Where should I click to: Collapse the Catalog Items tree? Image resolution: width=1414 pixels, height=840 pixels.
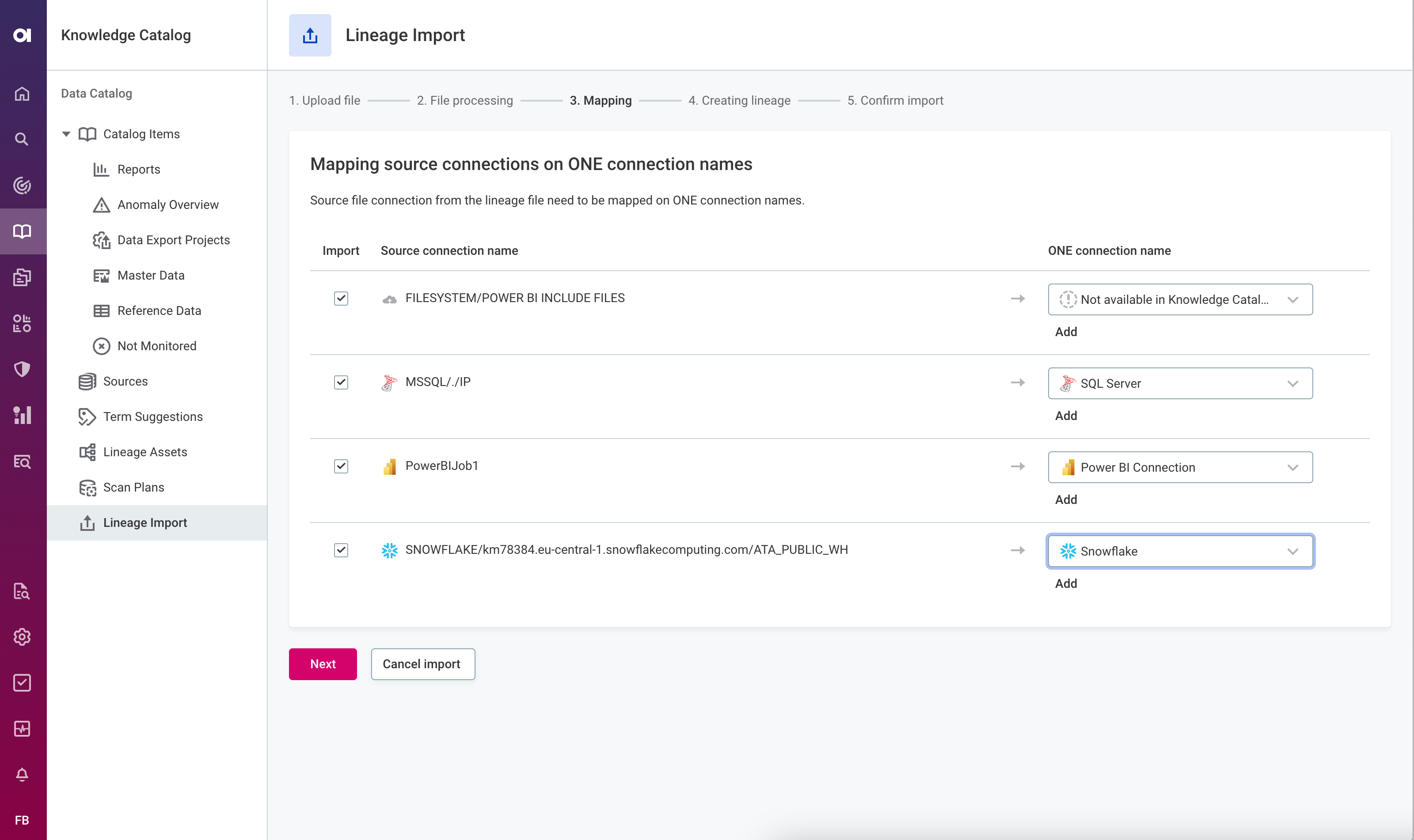coord(66,134)
